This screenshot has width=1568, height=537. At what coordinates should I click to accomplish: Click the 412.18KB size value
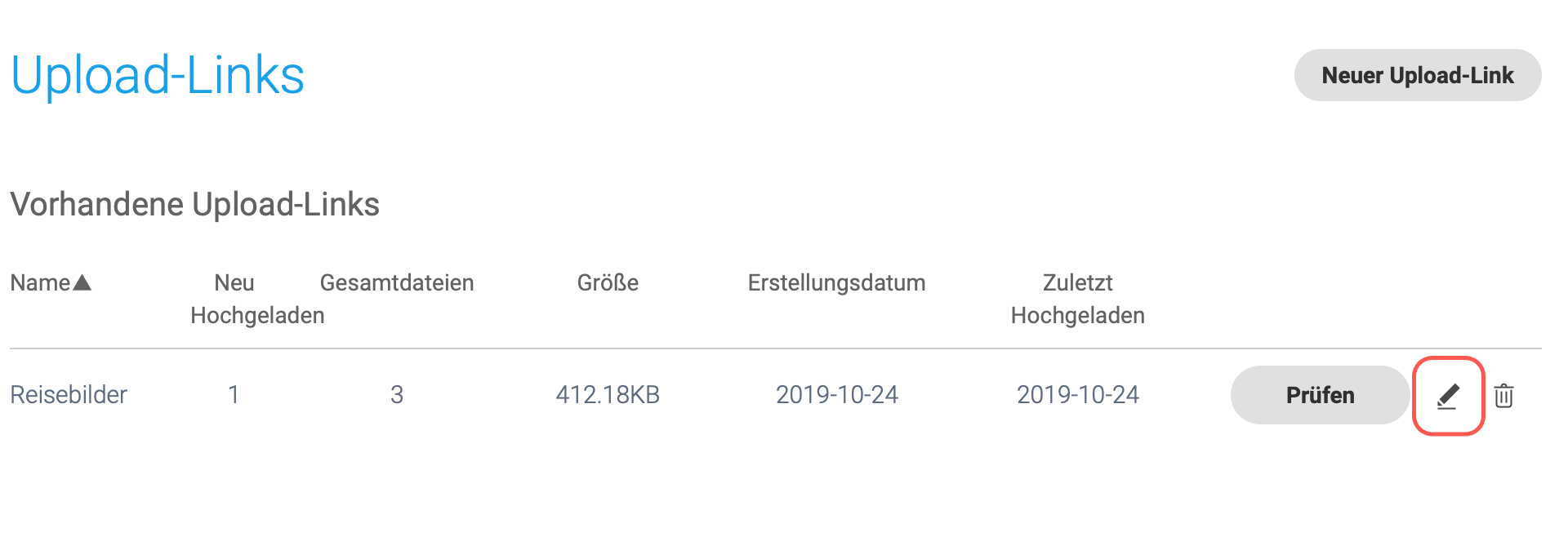coord(608,395)
